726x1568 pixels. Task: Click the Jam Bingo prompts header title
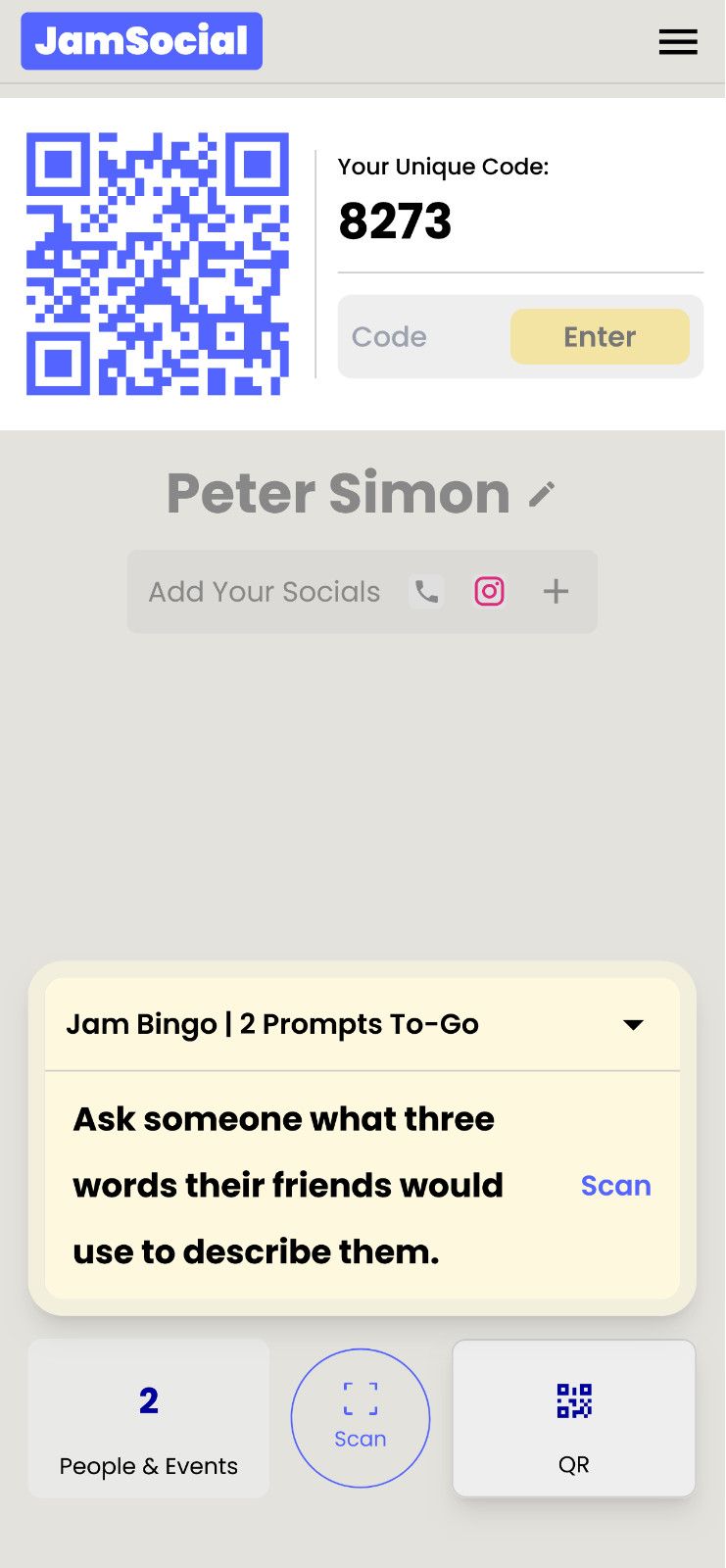coord(272,1024)
